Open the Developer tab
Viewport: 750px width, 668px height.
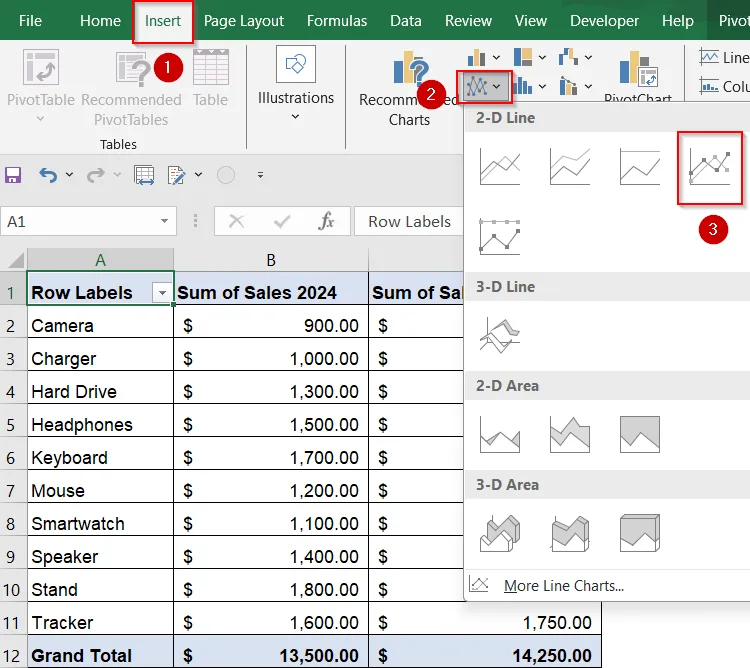coord(604,21)
